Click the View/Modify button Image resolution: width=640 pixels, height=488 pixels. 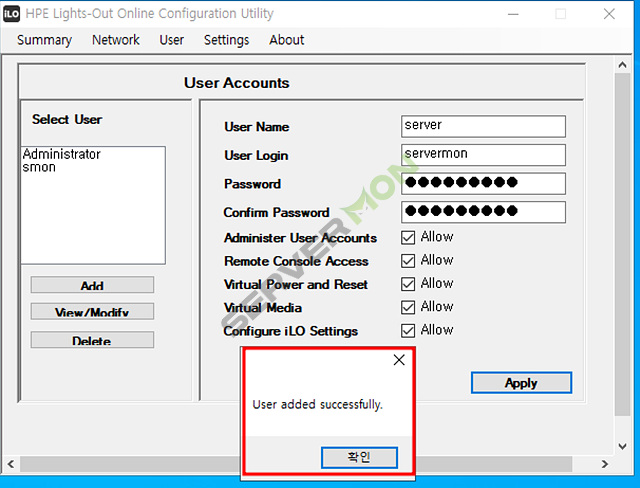[x=92, y=311]
